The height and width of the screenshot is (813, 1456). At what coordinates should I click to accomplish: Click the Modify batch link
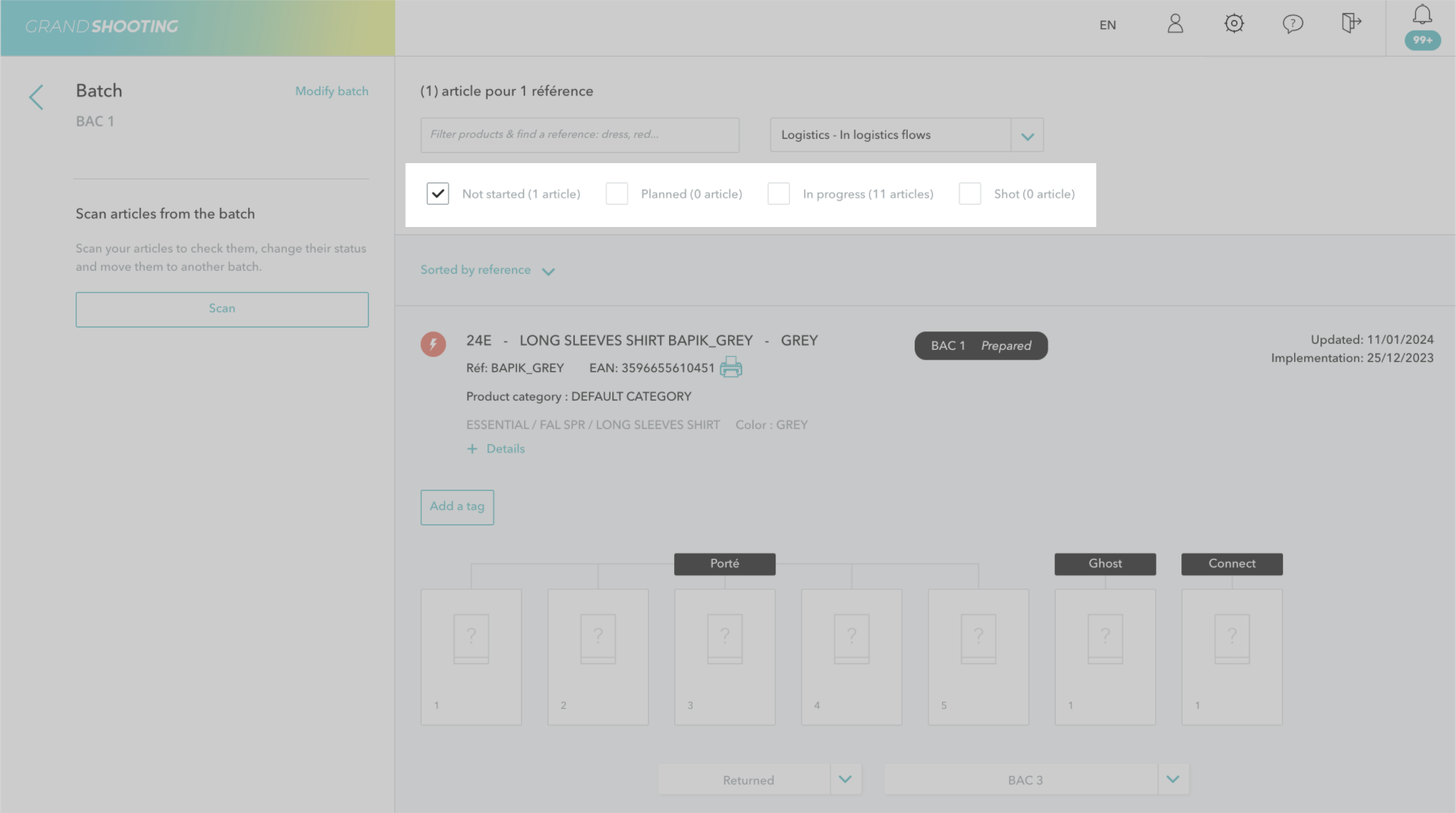(331, 92)
